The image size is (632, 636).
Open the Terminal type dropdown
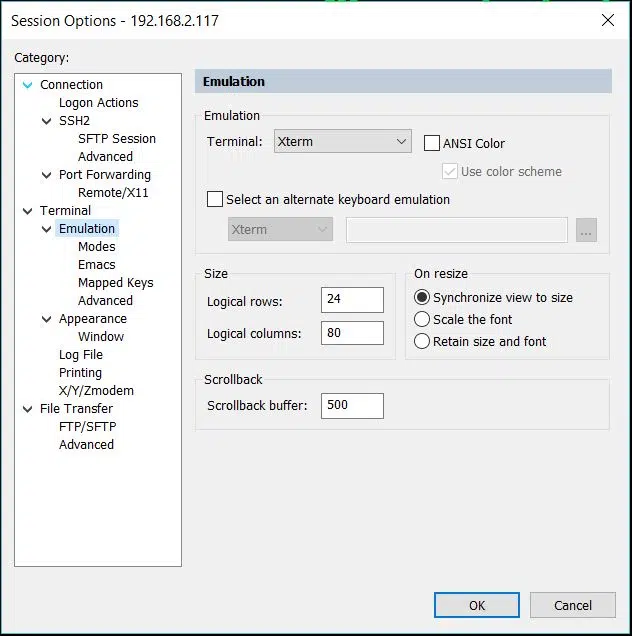pyautogui.click(x=343, y=141)
